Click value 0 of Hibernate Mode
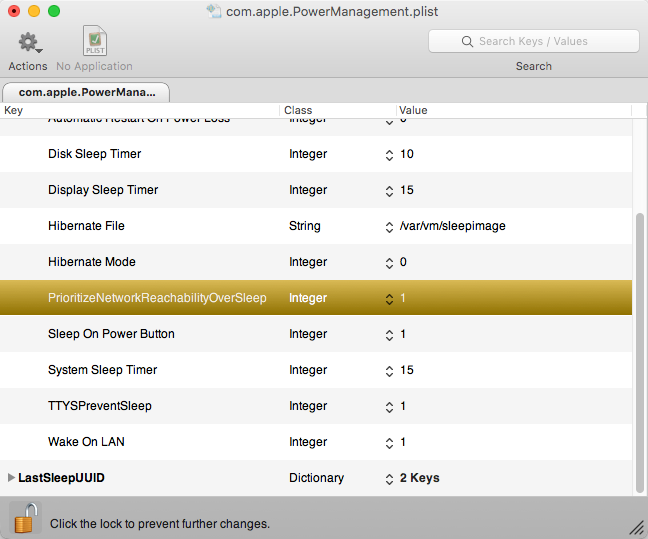This screenshot has width=648, height=539. 403,262
